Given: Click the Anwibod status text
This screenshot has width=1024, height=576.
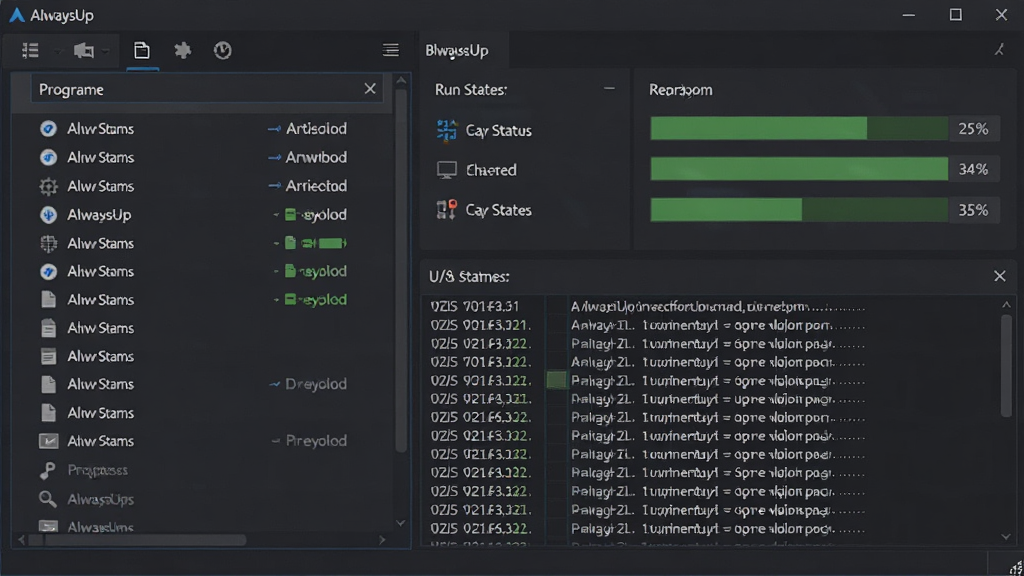Looking at the screenshot, I should (x=316, y=157).
